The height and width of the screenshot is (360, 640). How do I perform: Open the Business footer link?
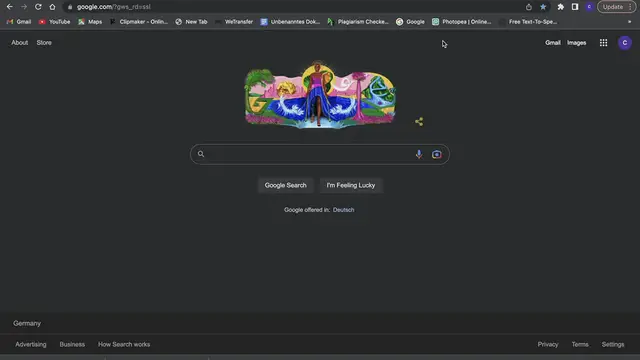tap(72, 344)
